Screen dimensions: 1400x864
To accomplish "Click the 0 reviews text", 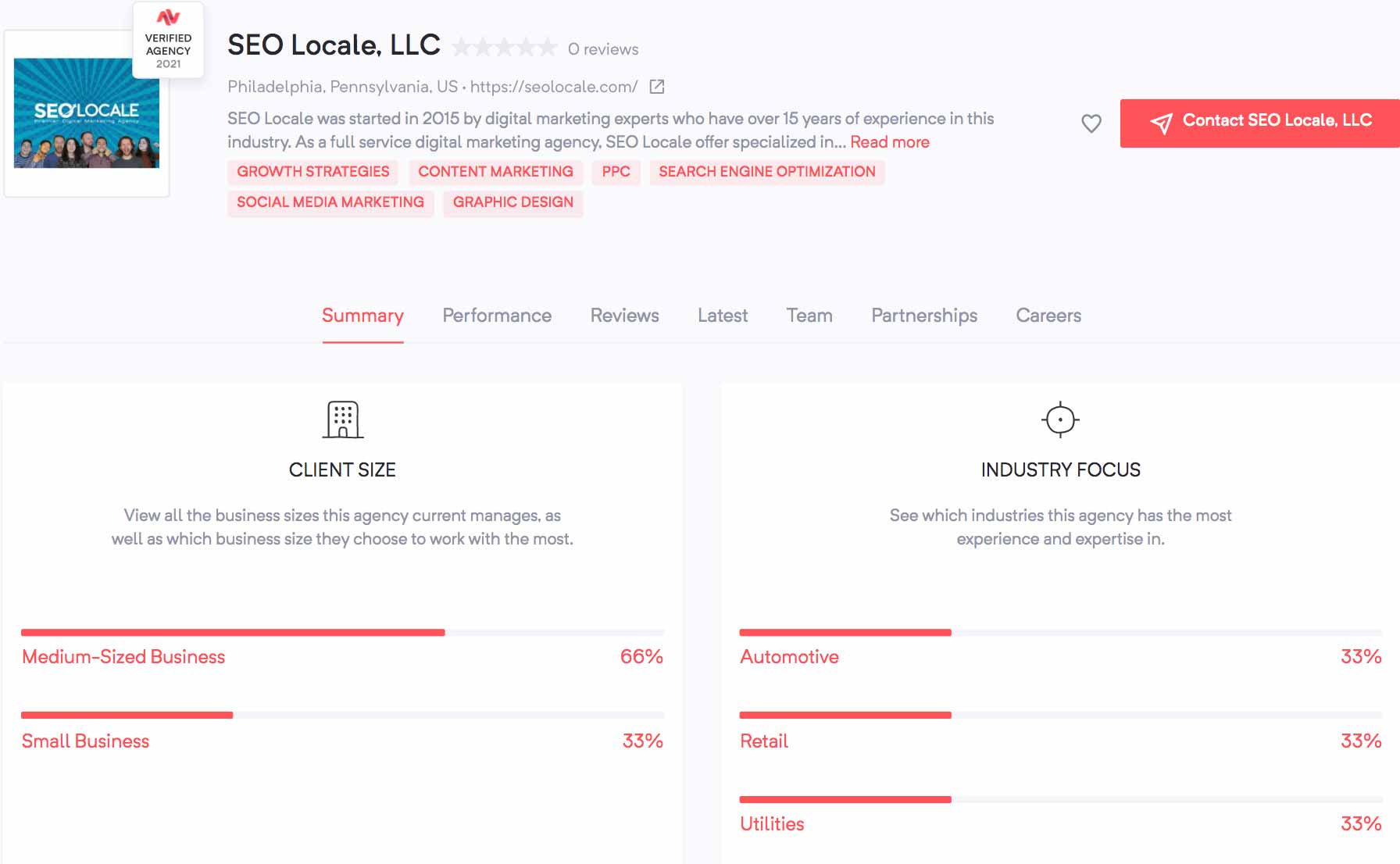I will (603, 49).
